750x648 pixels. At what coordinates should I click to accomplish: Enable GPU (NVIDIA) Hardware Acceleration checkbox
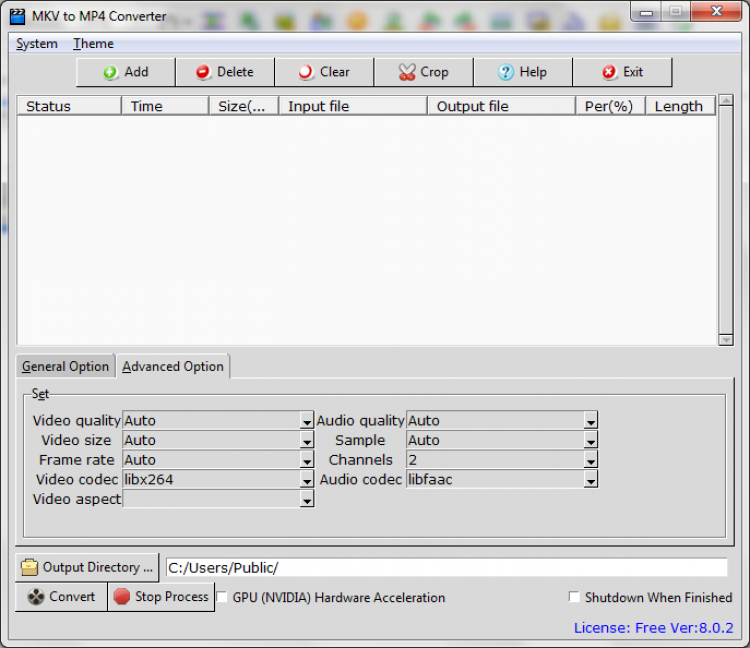(221, 597)
